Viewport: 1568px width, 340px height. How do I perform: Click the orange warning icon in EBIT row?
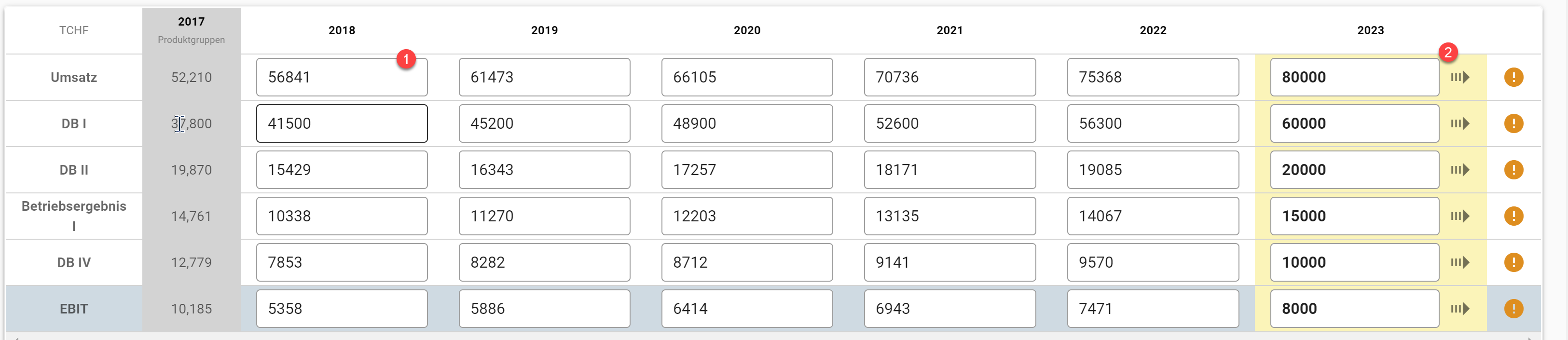(1513, 308)
